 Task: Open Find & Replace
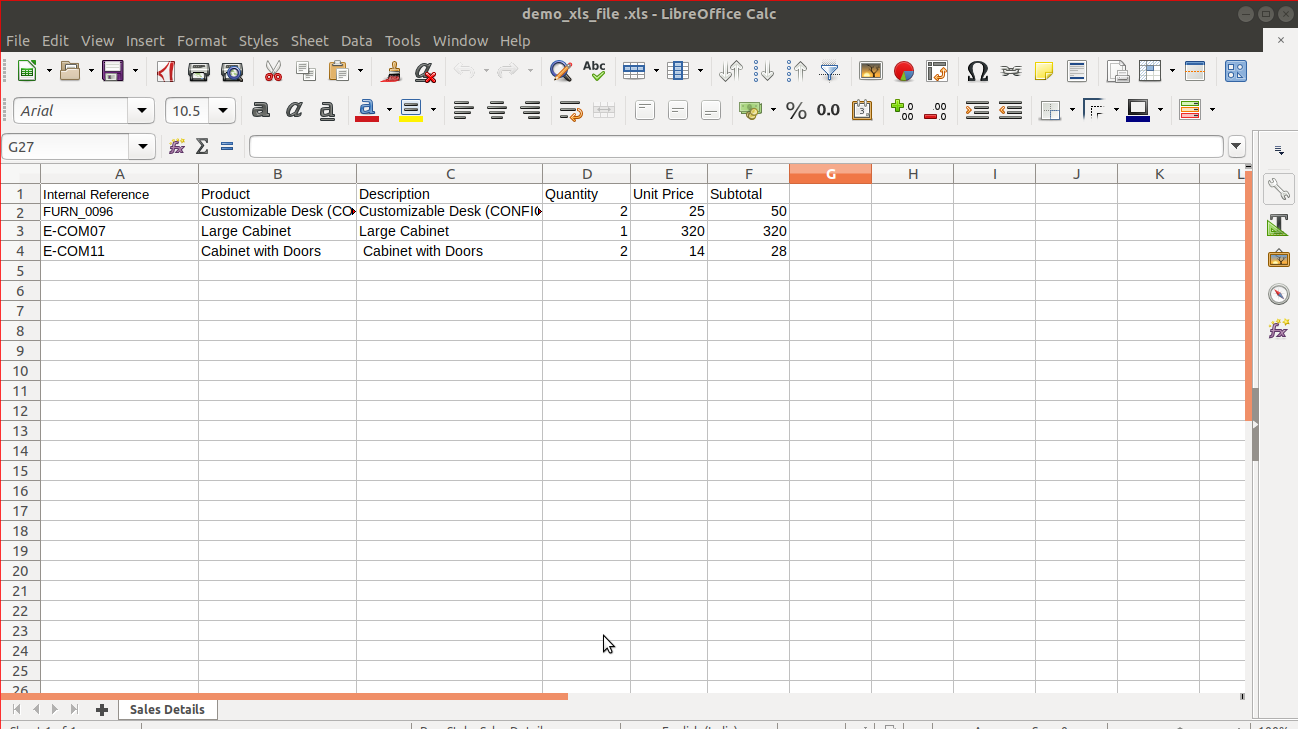click(x=561, y=71)
